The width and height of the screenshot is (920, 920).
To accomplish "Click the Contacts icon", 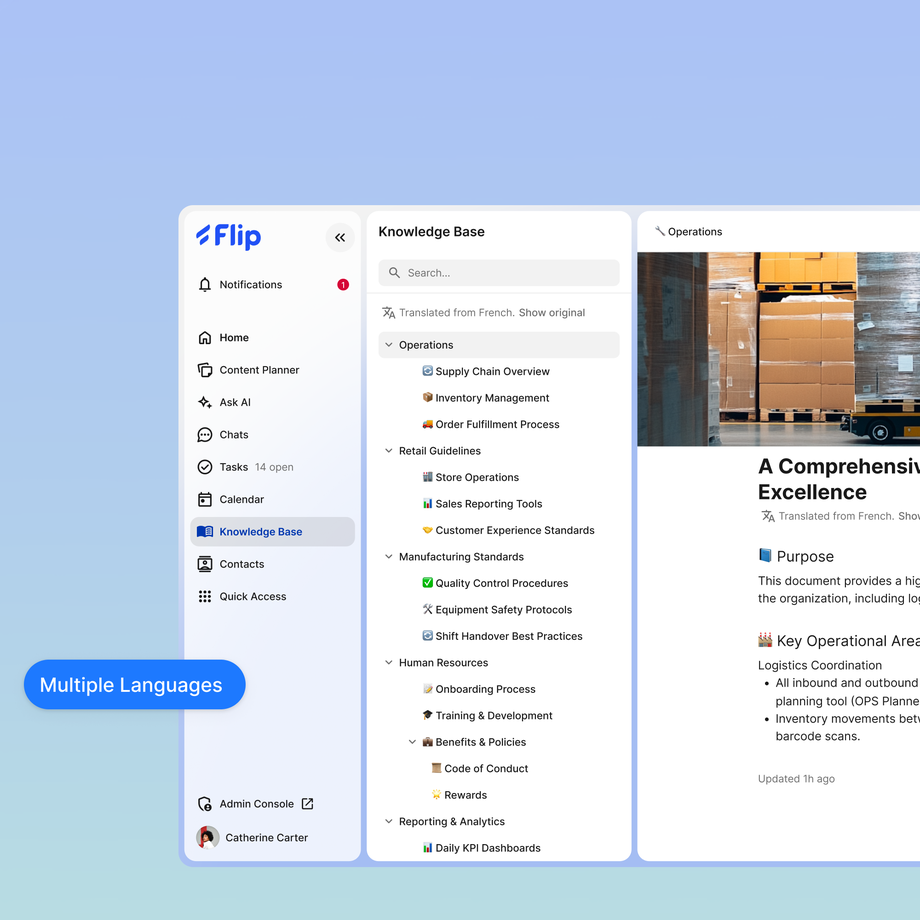I will 205,564.
